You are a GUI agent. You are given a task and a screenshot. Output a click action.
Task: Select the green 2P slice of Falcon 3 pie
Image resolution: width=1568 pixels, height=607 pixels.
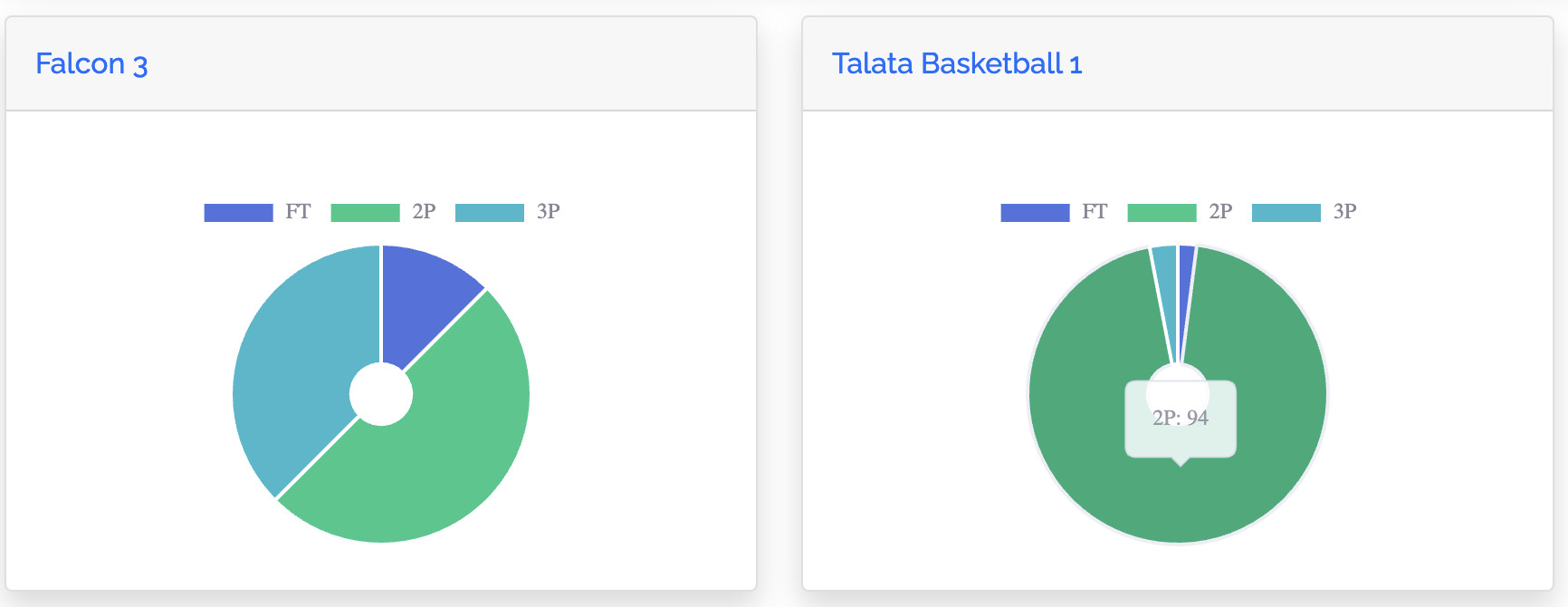tap(435, 453)
